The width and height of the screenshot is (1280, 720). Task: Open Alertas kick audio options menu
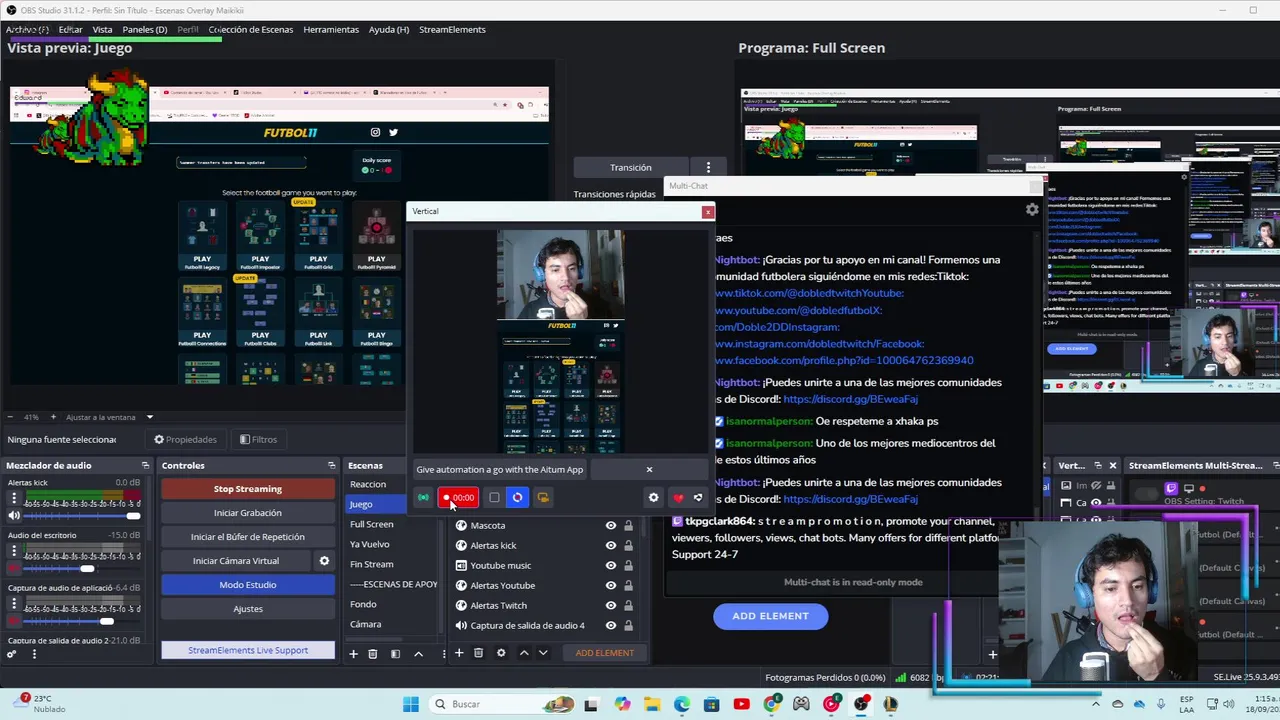pyautogui.click(x=14, y=499)
